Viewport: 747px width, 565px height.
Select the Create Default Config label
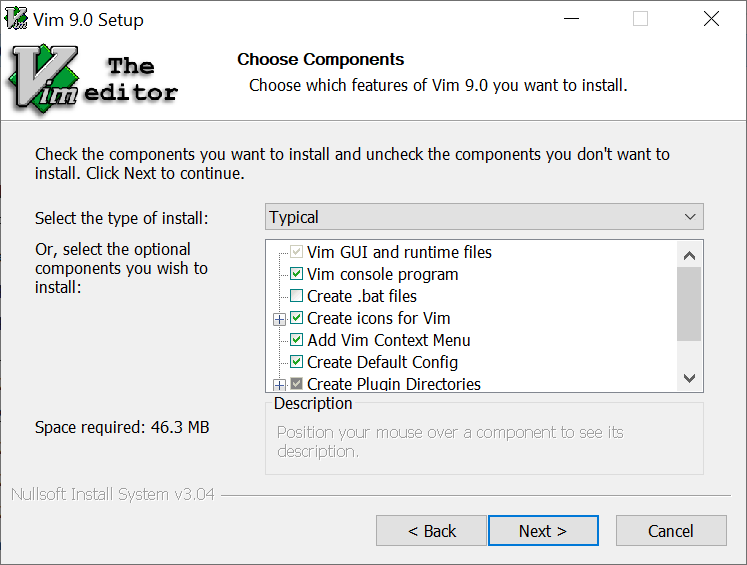[383, 362]
